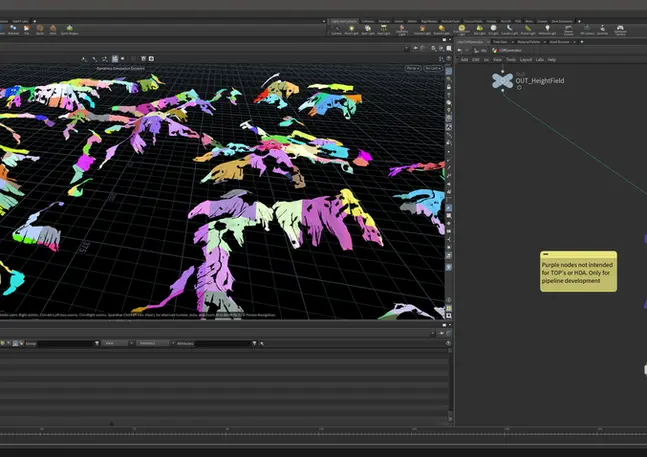The image size is (647, 457).
Task: Open the Persp viewport camera dropdown
Action: click(412, 68)
